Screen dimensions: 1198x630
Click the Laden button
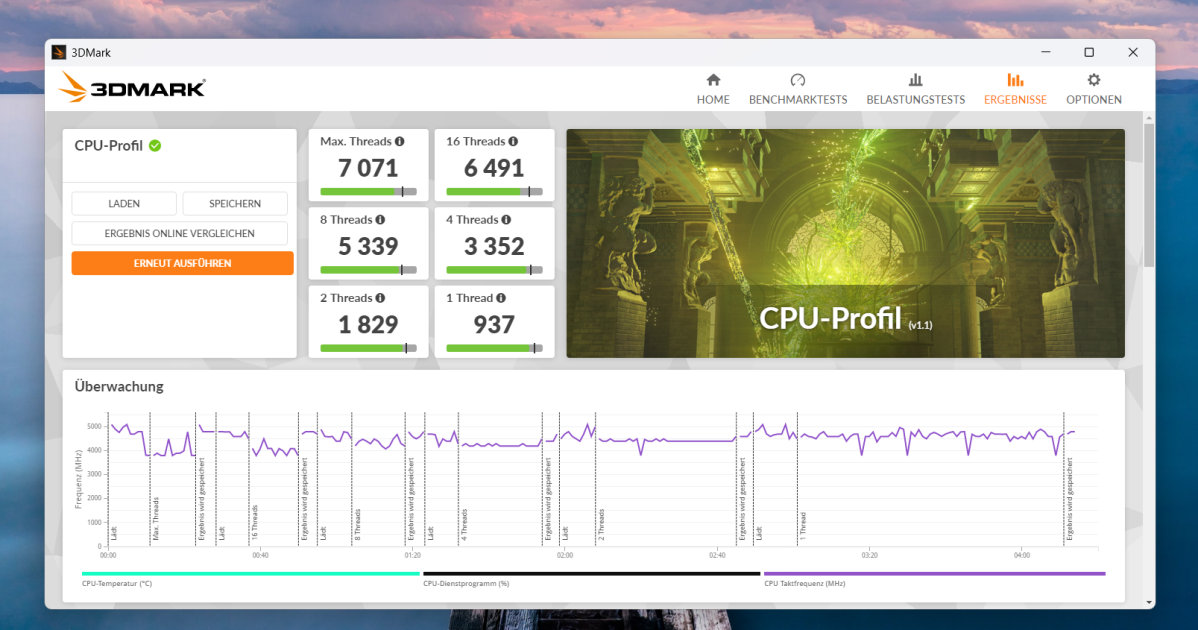point(124,204)
